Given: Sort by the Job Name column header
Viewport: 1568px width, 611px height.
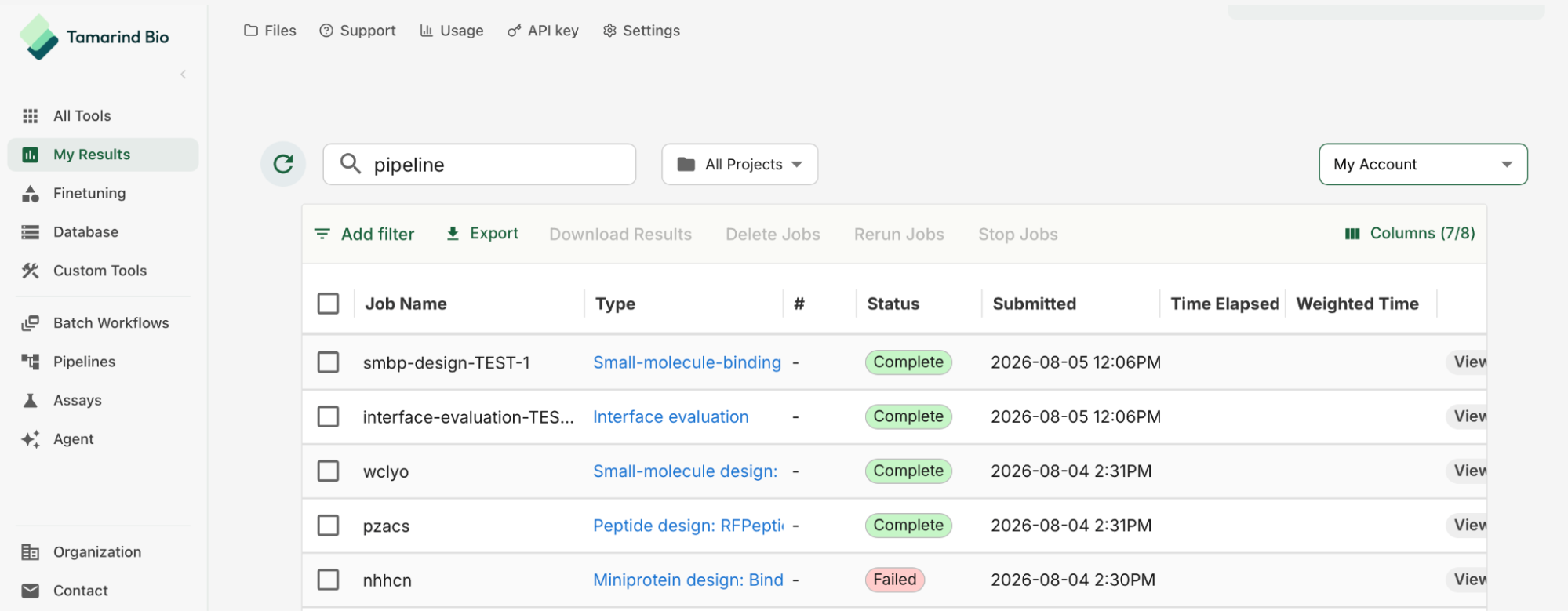Looking at the screenshot, I should click(x=406, y=304).
